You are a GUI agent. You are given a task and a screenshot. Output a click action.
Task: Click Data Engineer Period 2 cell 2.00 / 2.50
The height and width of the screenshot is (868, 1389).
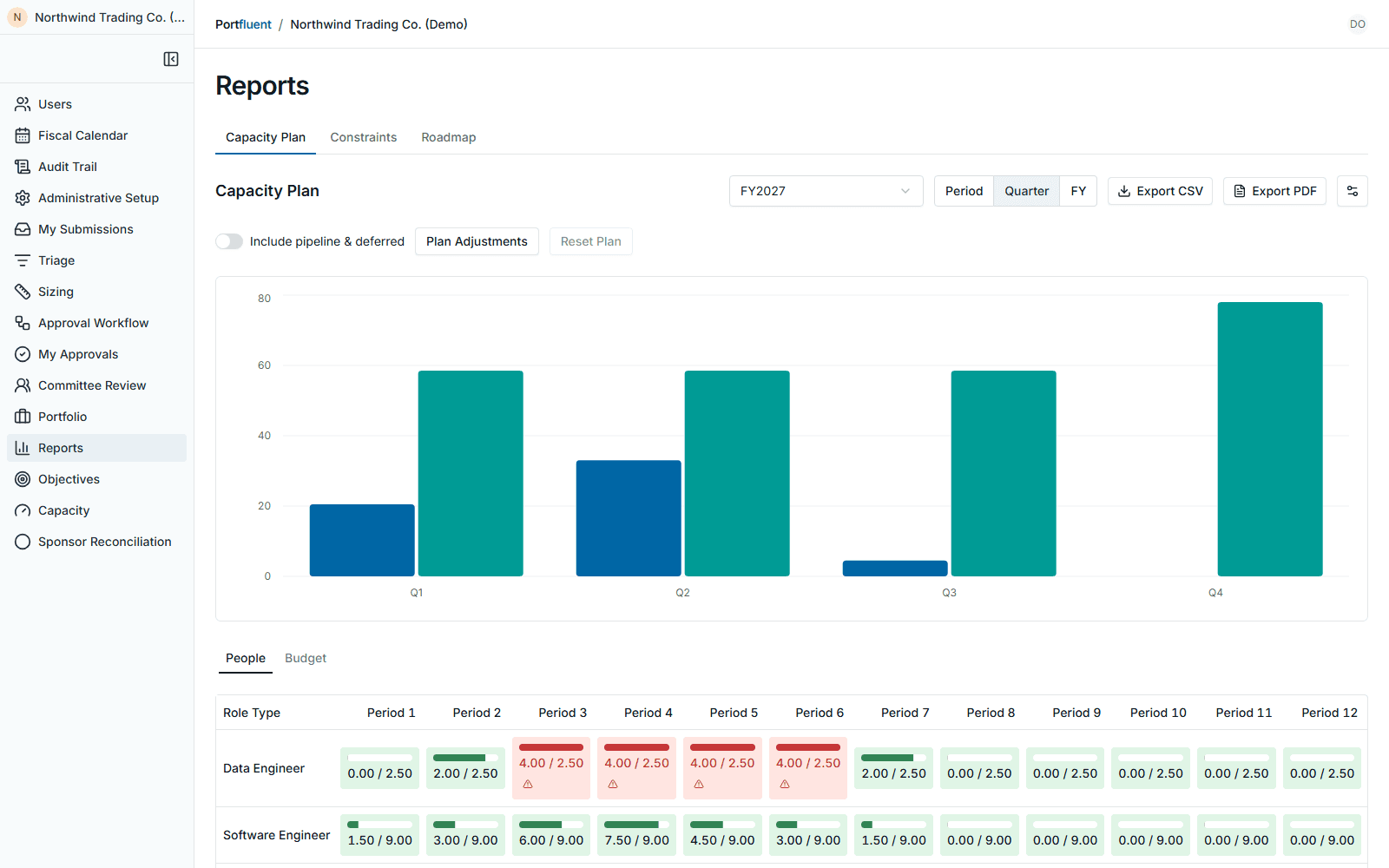[465, 768]
